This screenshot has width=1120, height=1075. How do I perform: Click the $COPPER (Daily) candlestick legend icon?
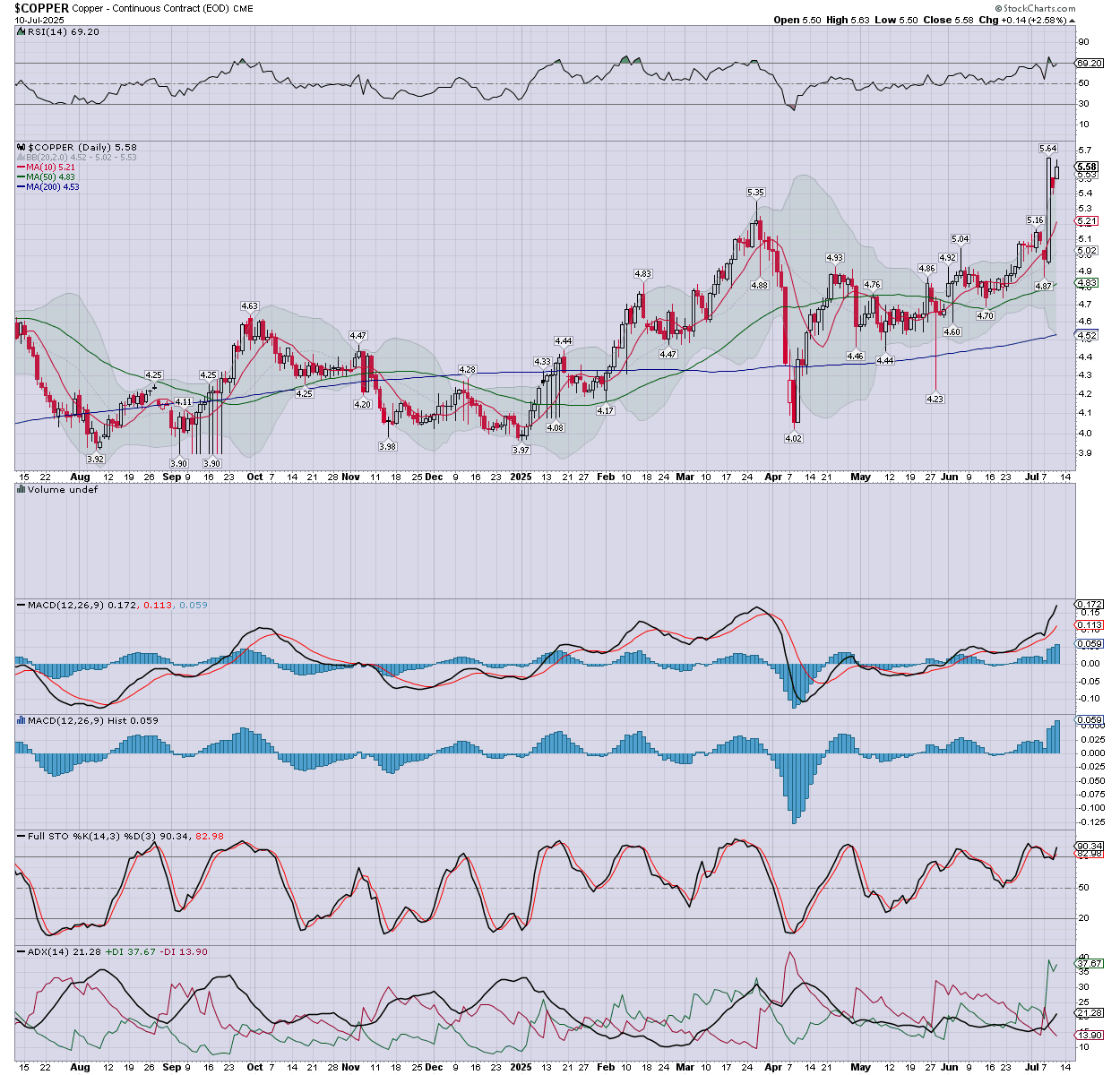22,147
